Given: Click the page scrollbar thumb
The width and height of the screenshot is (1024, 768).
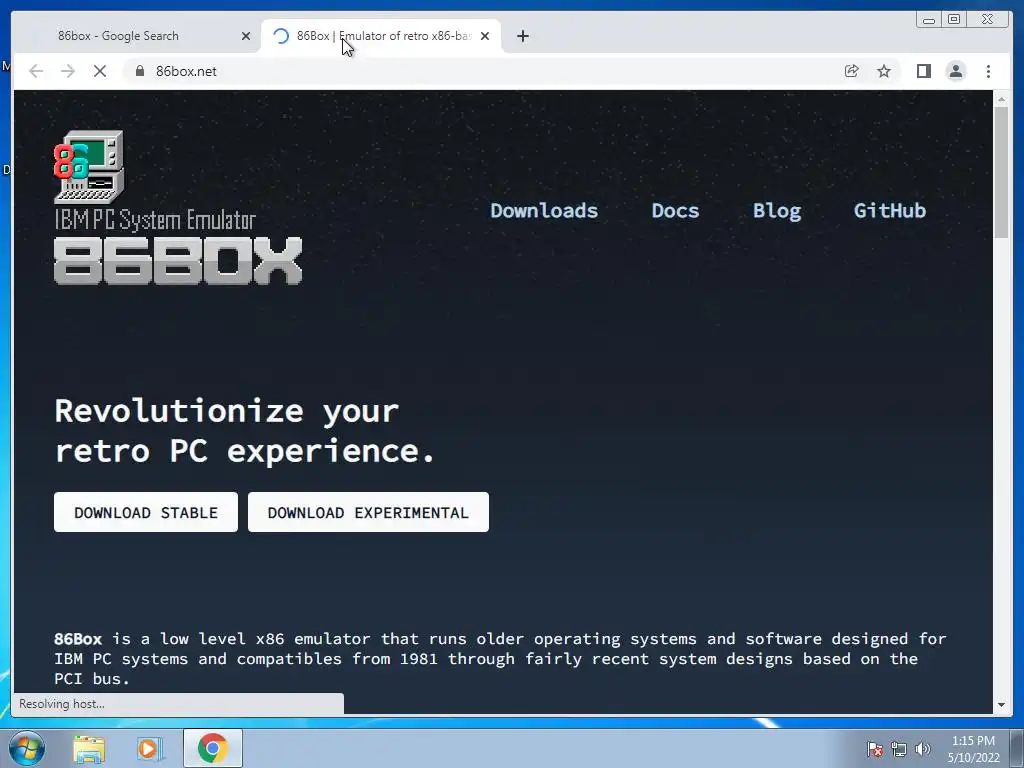Looking at the screenshot, I should (1001, 172).
